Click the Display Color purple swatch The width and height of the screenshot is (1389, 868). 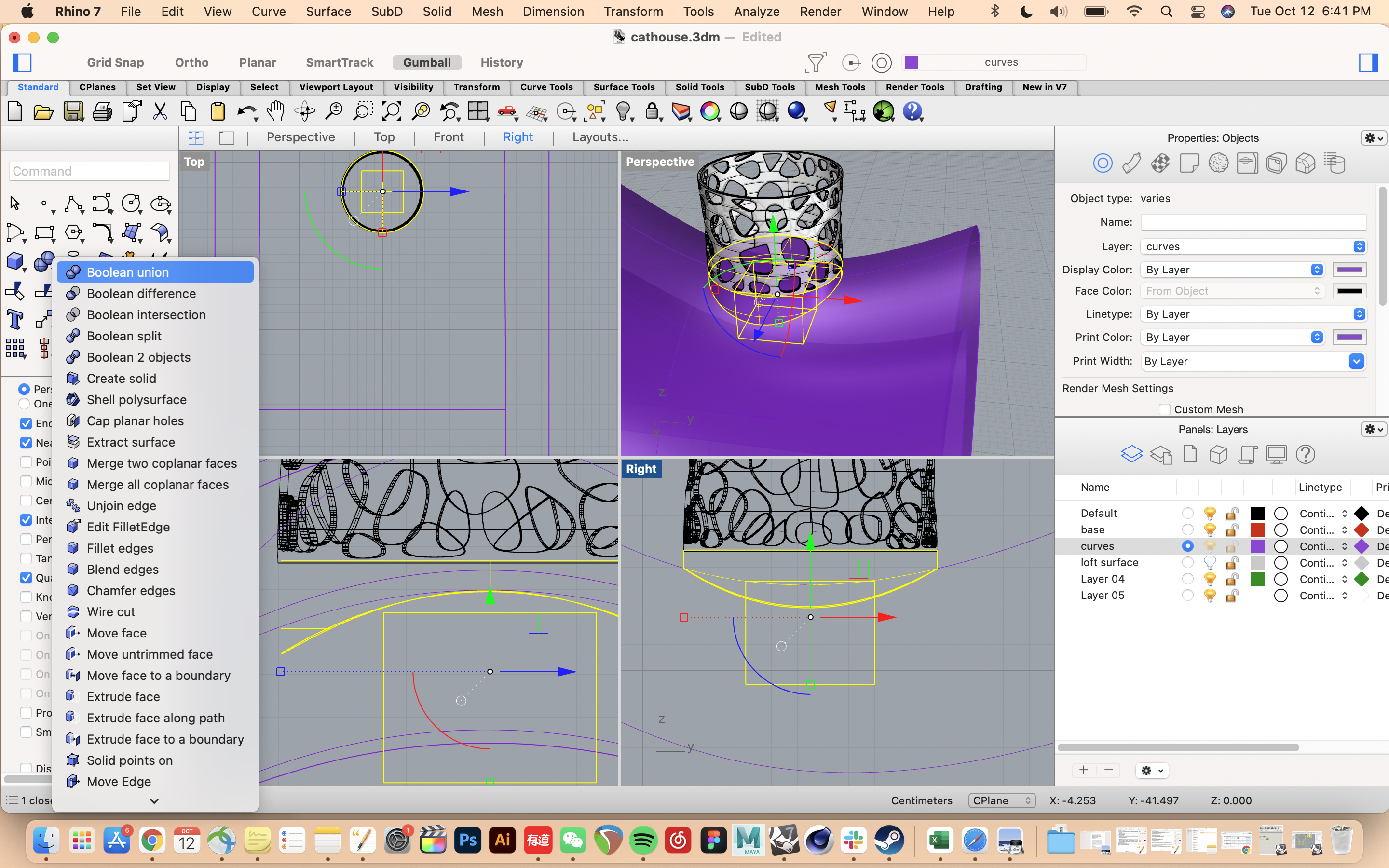[x=1349, y=270]
